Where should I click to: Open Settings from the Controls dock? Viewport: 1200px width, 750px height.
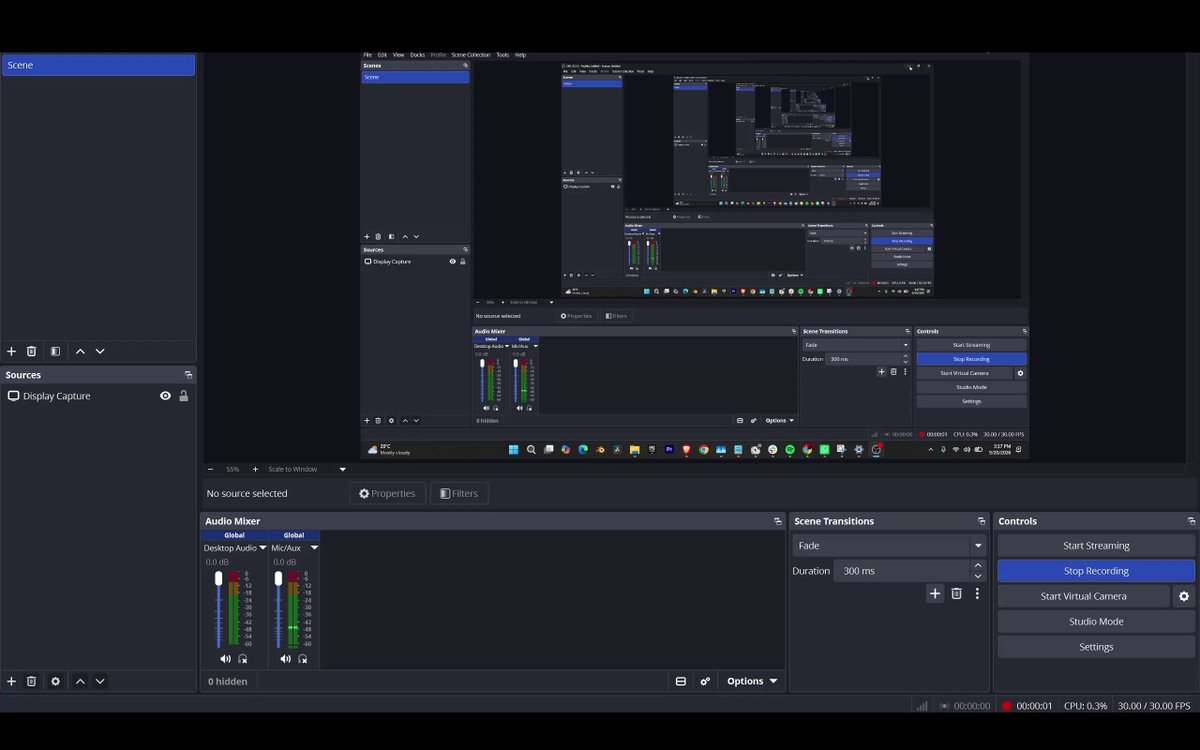coord(1096,647)
